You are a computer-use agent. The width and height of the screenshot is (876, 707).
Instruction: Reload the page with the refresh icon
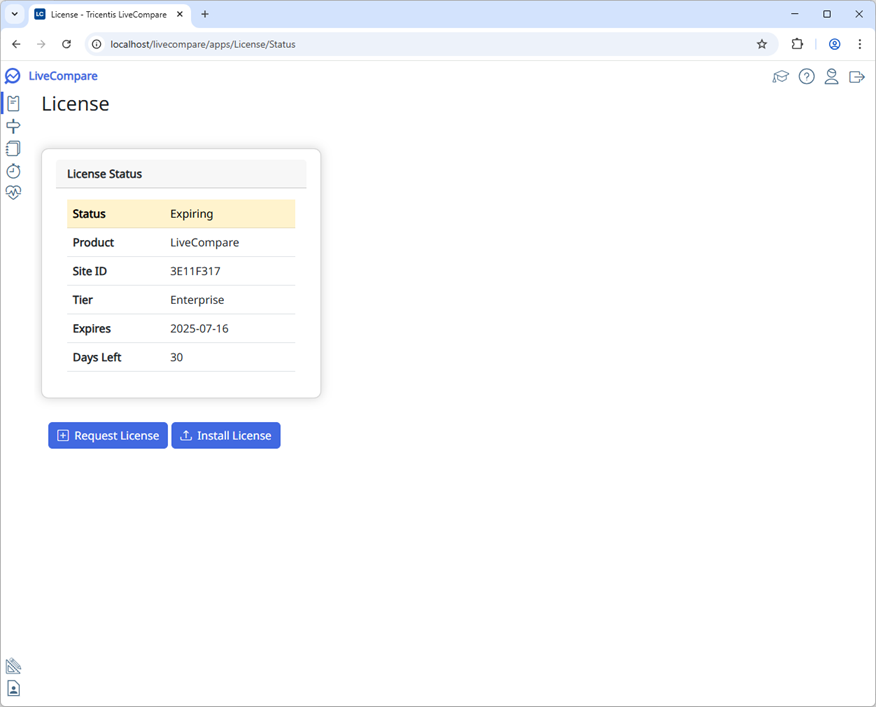[x=66, y=44]
